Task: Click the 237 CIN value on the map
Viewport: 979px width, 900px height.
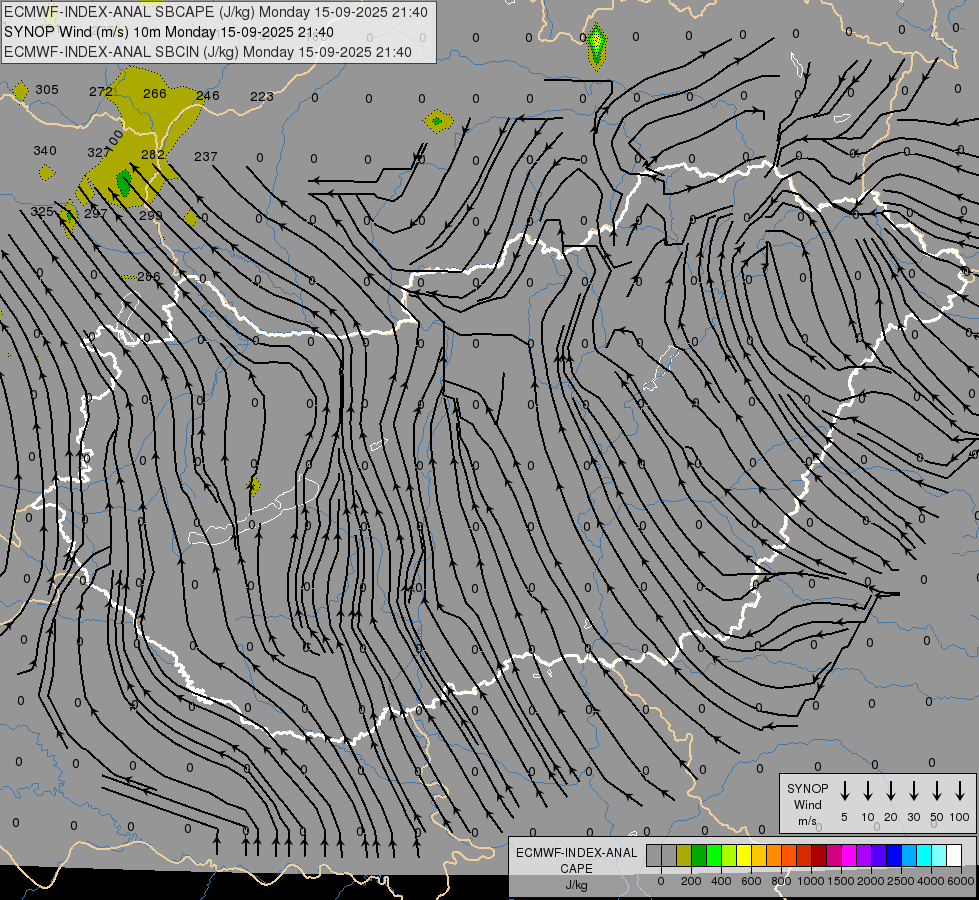Action: click(205, 156)
